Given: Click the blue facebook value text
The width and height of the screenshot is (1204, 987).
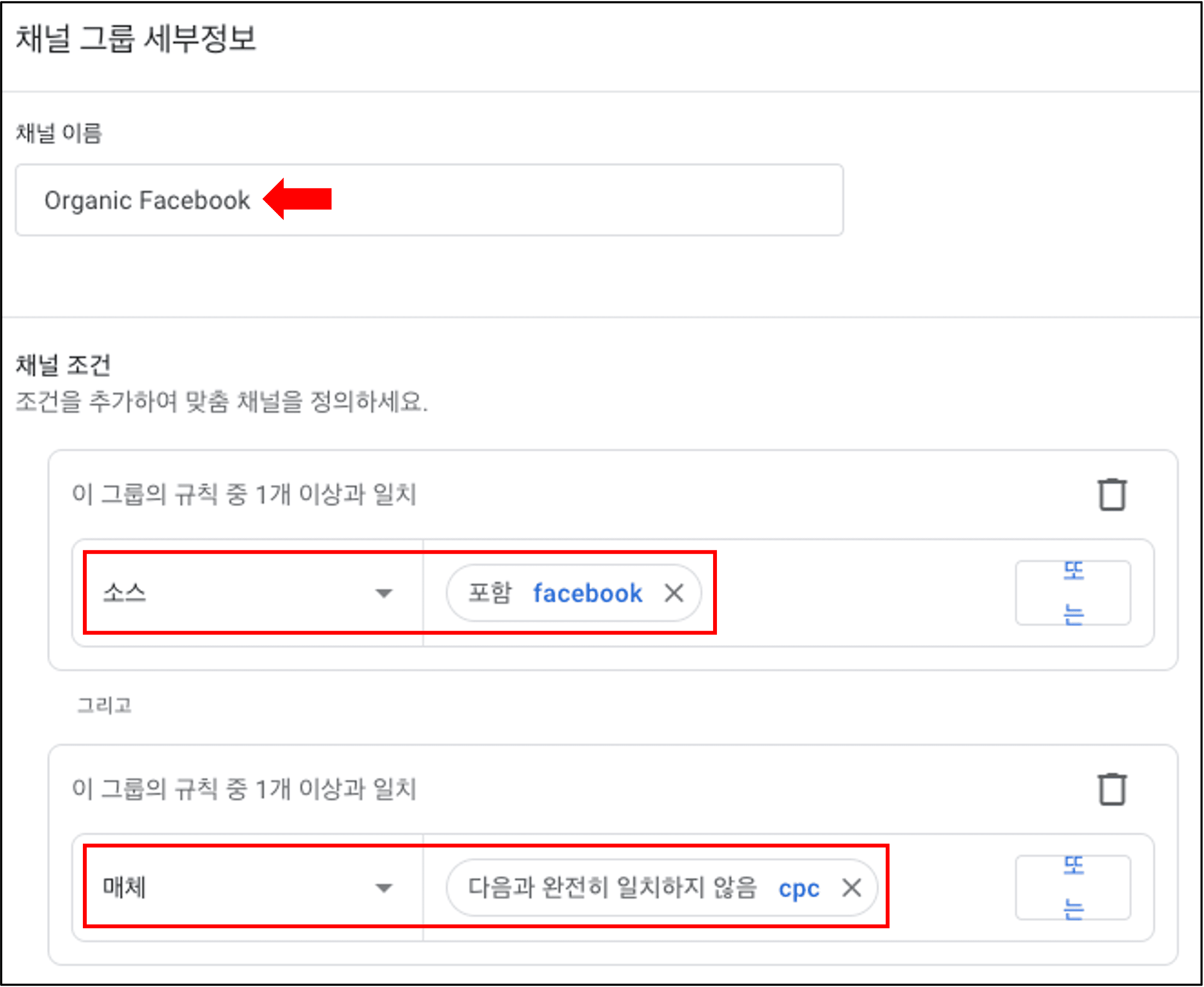Looking at the screenshot, I should [x=587, y=593].
